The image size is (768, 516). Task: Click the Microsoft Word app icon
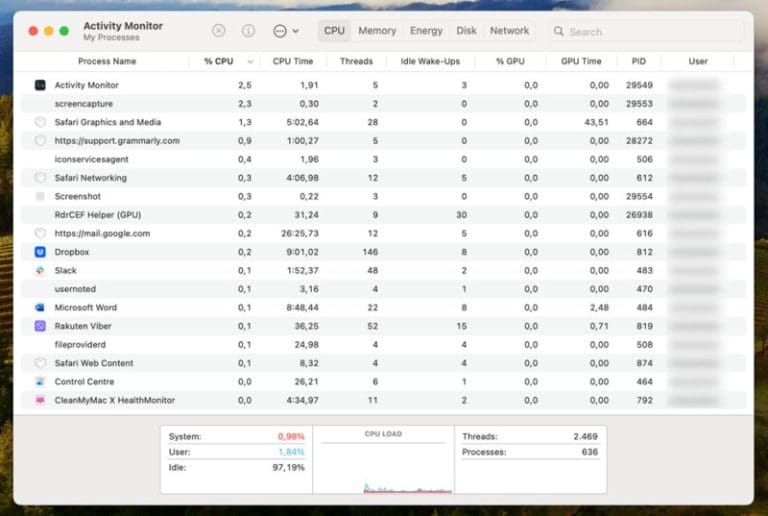click(40, 307)
